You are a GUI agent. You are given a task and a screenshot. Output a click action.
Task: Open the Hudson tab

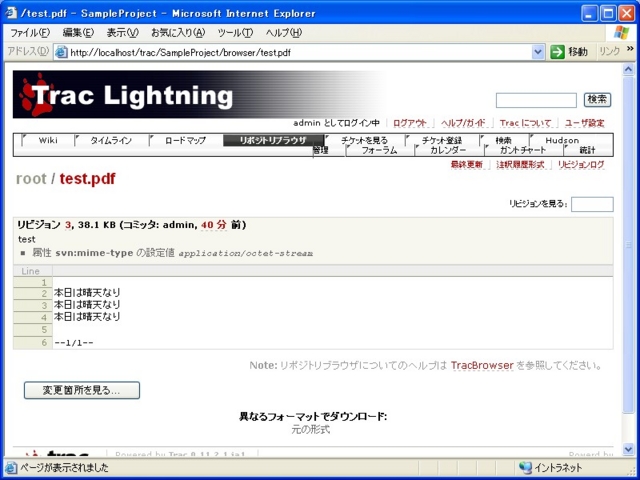pyautogui.click(x=562, y=140)
